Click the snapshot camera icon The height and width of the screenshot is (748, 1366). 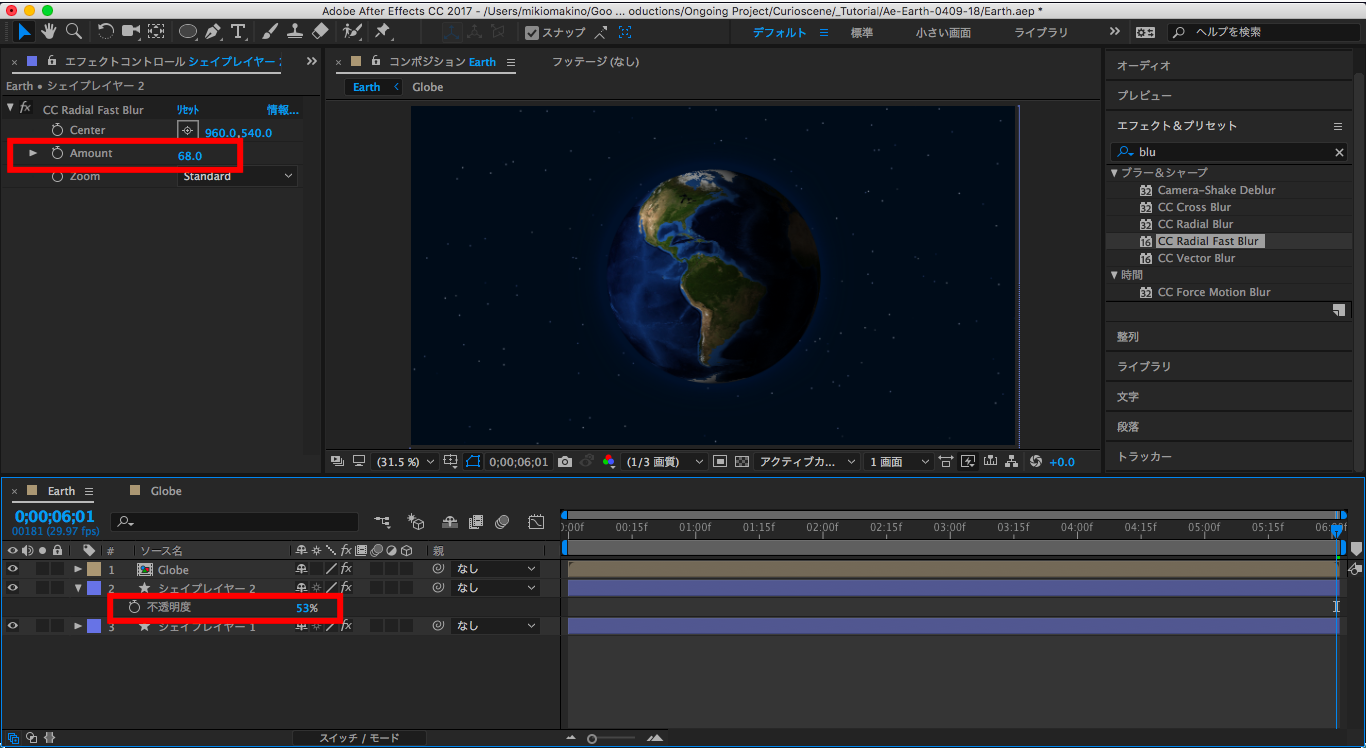(x=565, y=462)
